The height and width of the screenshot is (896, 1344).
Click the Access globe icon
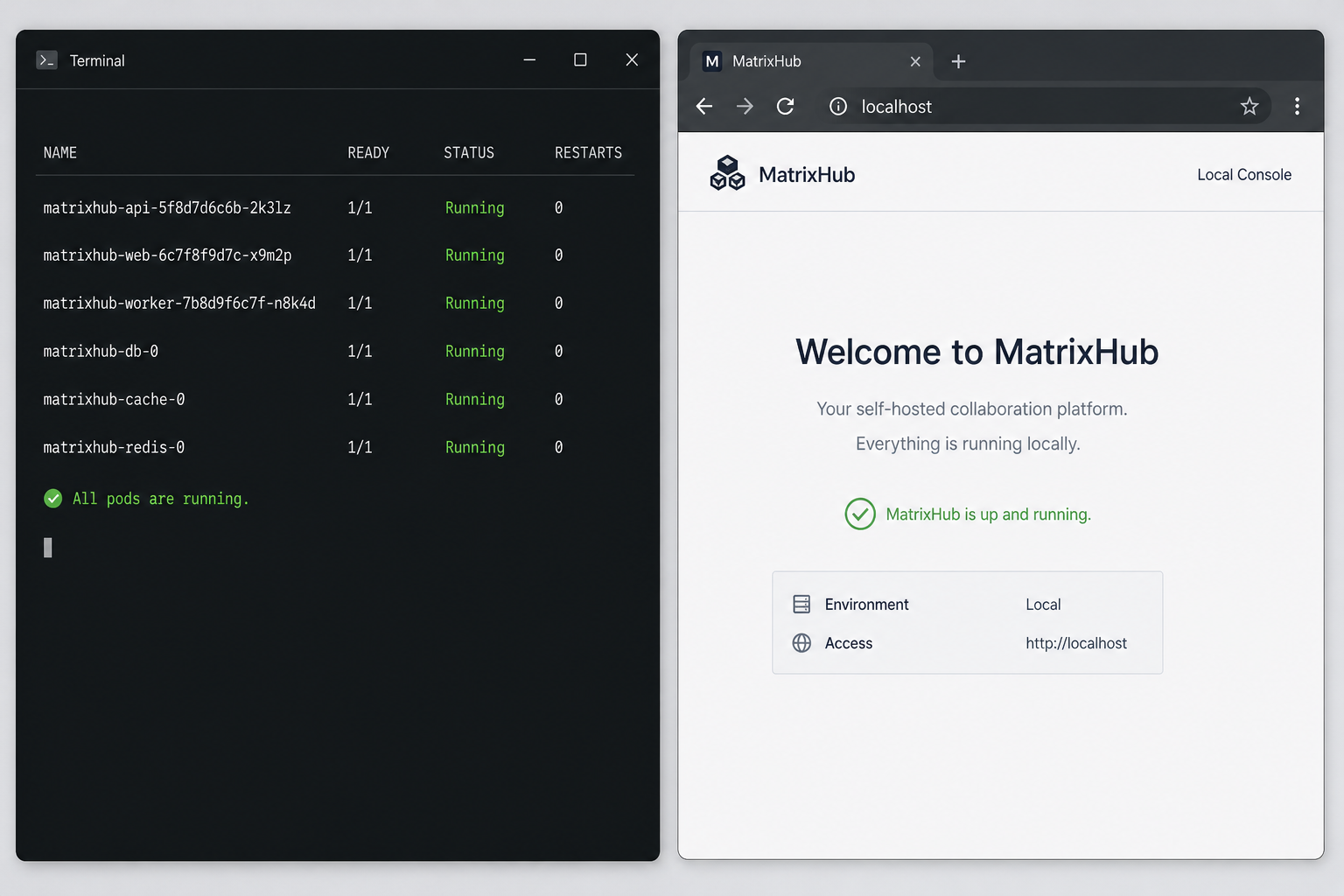pos(801,643)
